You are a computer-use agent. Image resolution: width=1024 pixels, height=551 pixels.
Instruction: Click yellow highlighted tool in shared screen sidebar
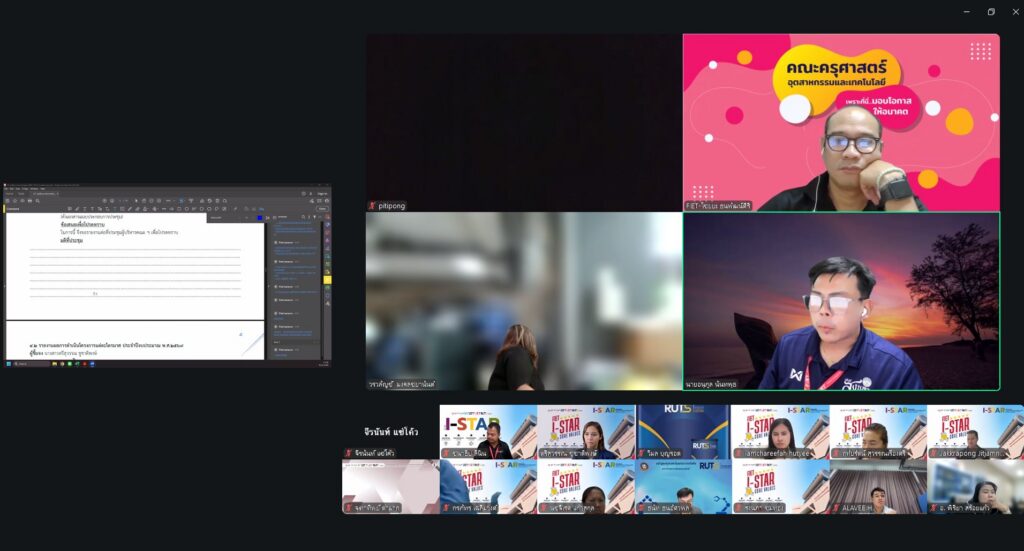click(327, 279)
